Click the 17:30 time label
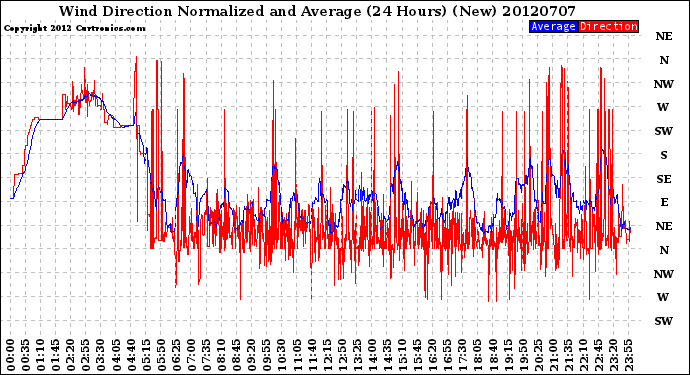This screenshot has width=690, height=375. pyautogui.click(x=462, y=355)
